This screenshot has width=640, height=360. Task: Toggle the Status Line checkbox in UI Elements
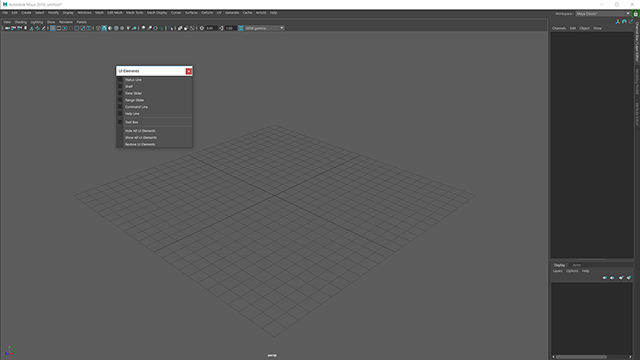click(x=120, y=80)
